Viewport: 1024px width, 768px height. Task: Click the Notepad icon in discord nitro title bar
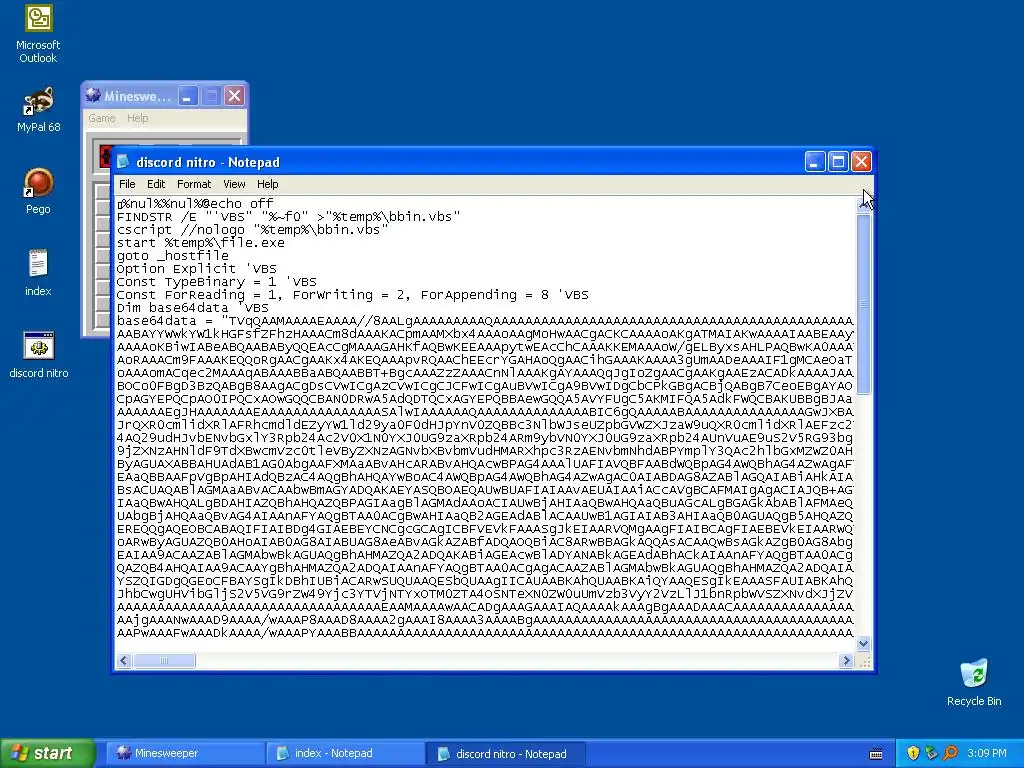click(123, 162)
